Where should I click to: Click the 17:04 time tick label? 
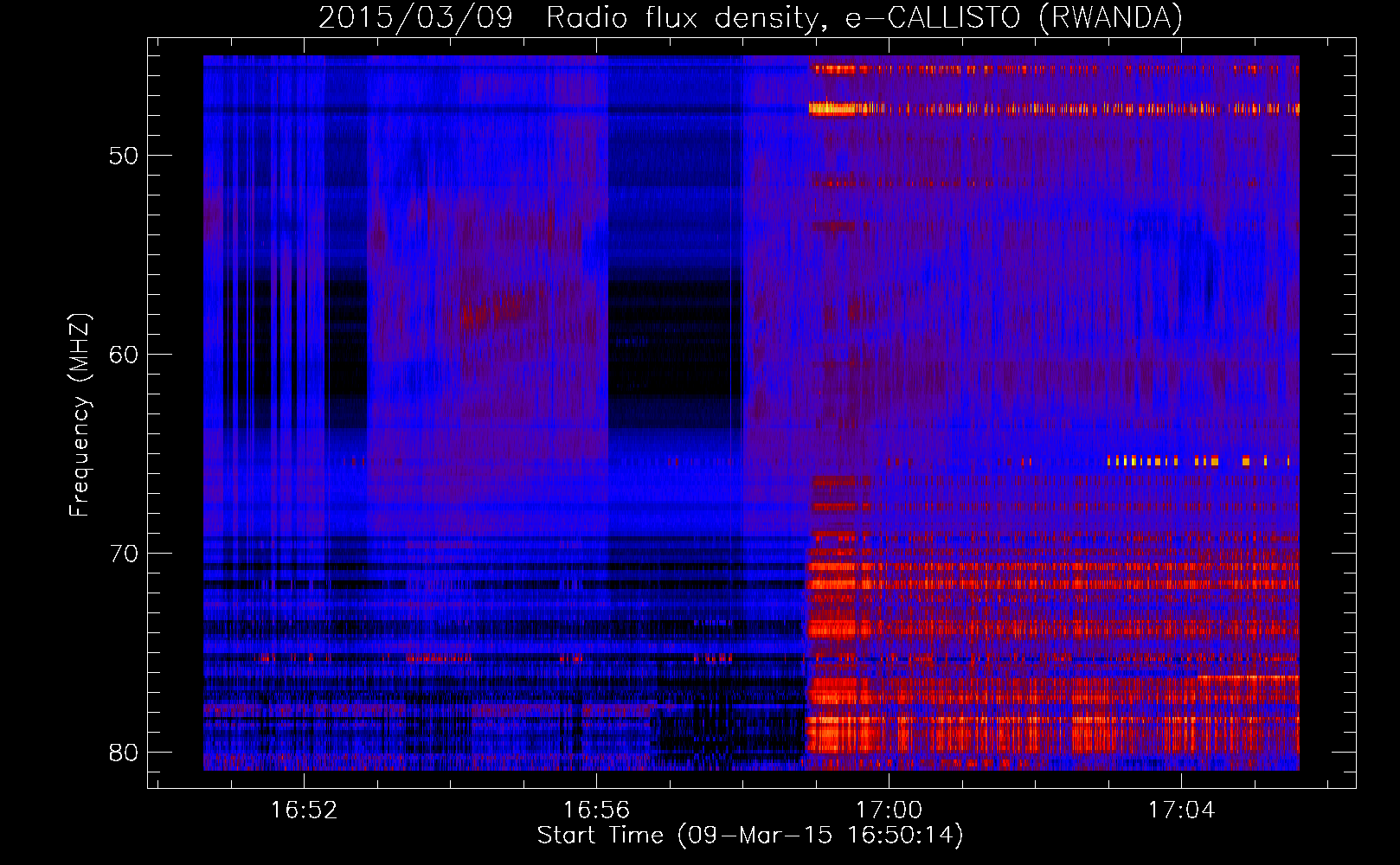click(x=1181, y=811)
